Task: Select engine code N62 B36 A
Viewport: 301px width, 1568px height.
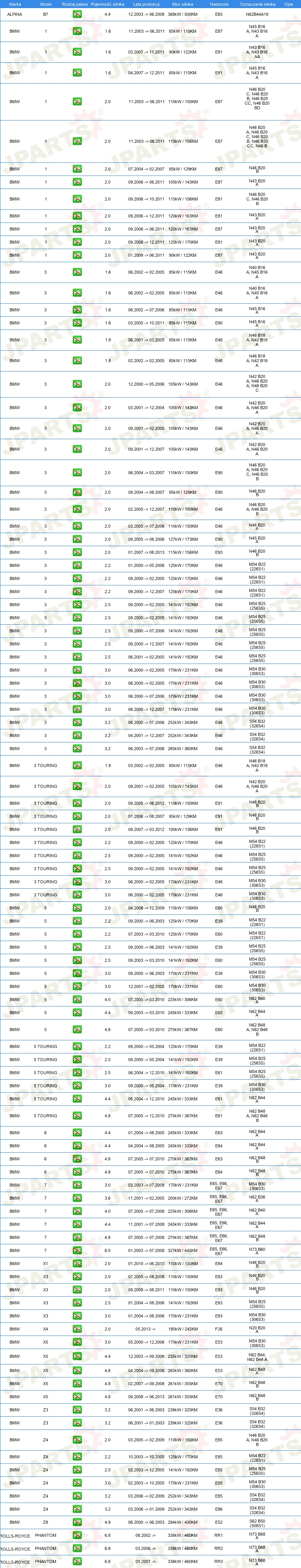Action: tap(257, 1199)
